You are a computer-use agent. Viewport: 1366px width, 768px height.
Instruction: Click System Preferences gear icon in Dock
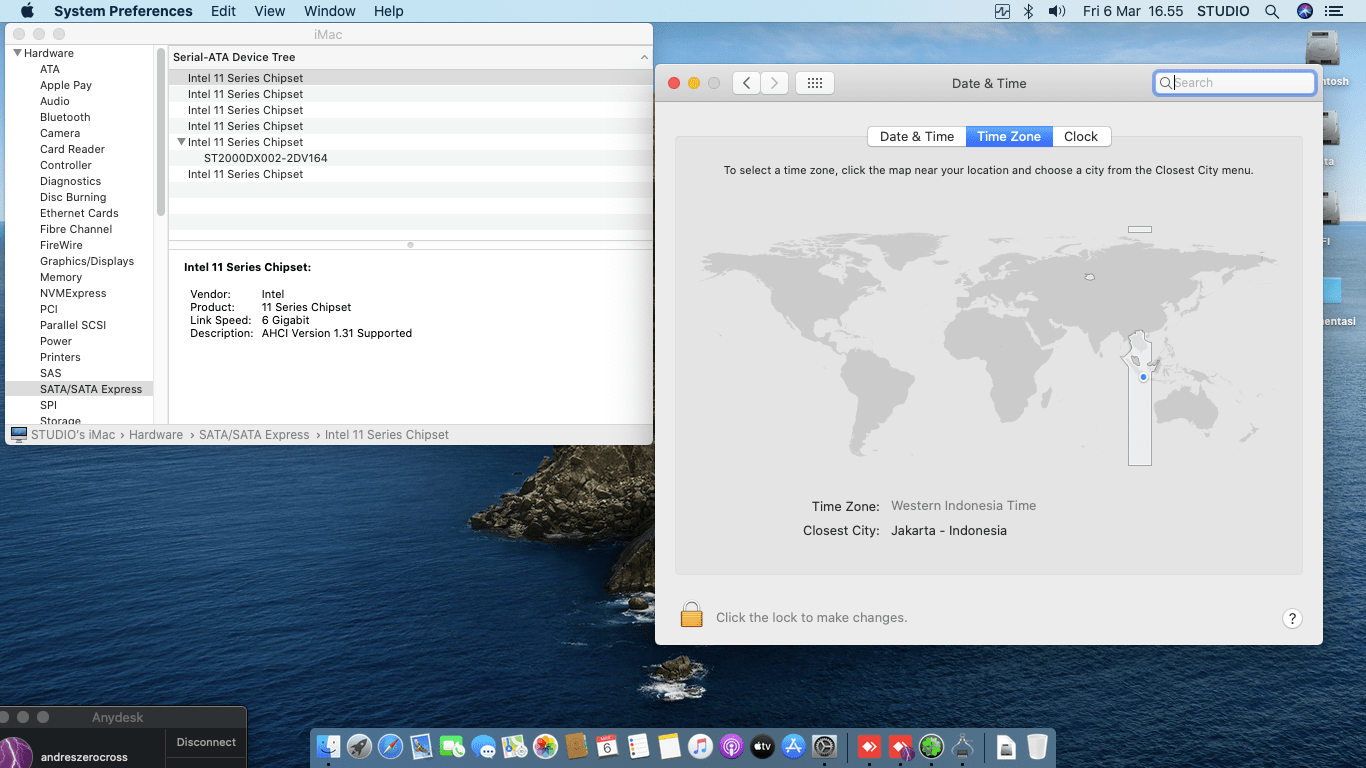824,746
